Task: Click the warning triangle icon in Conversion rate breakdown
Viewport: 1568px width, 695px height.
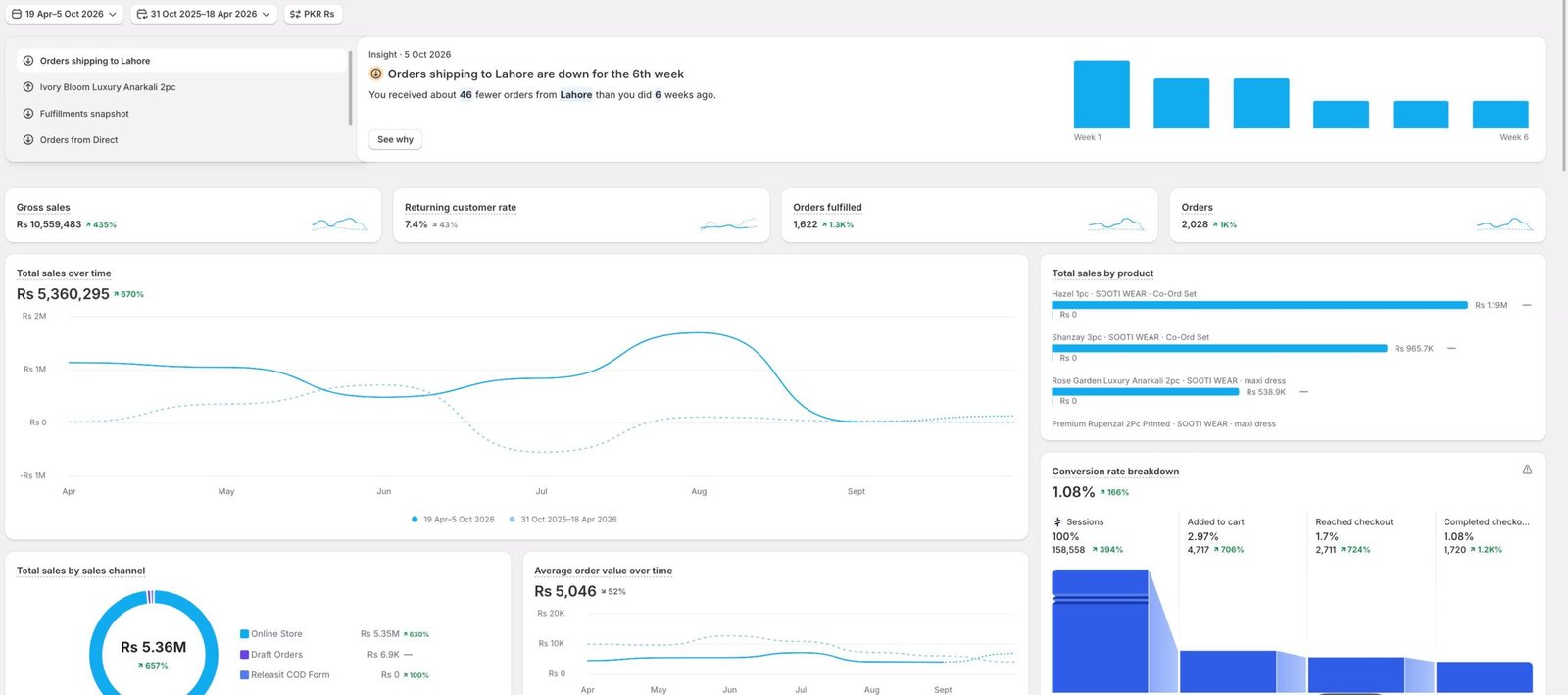Action: (x=1527, y=470)
